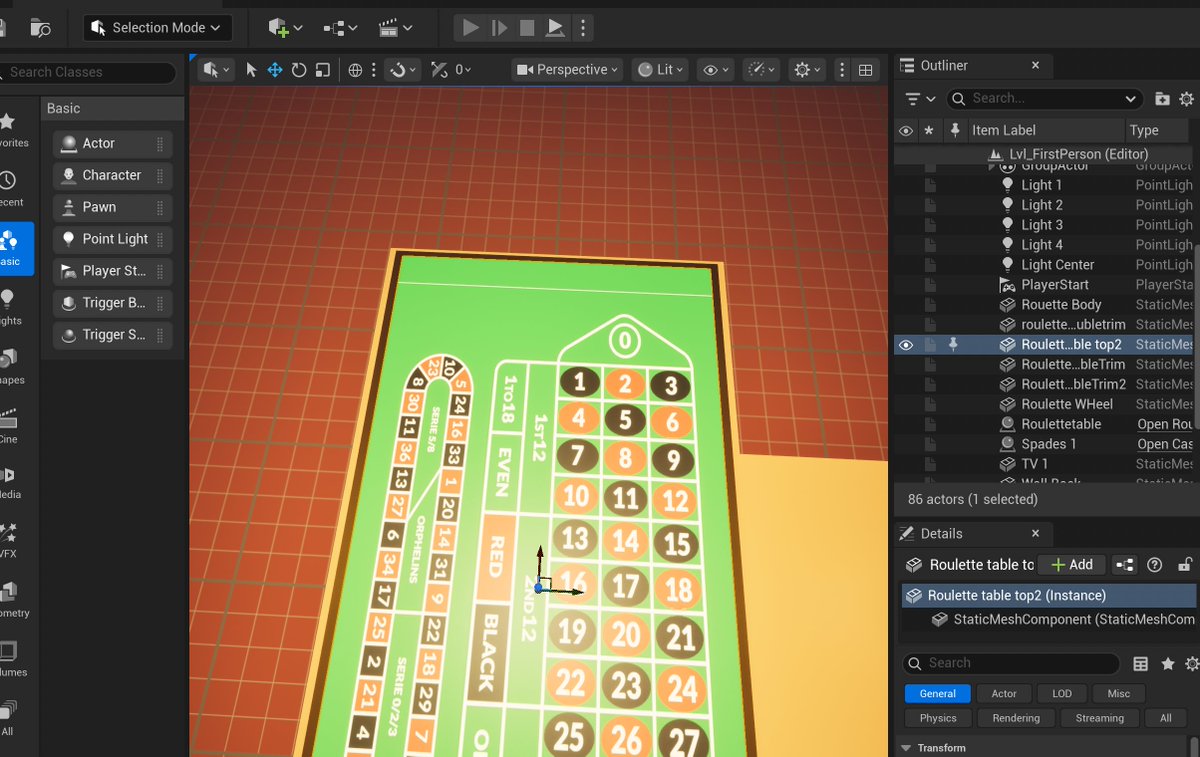The image size is (1200, 757).
Task: Focus the Outliner search field
Action: click(x=1044, y=98)
